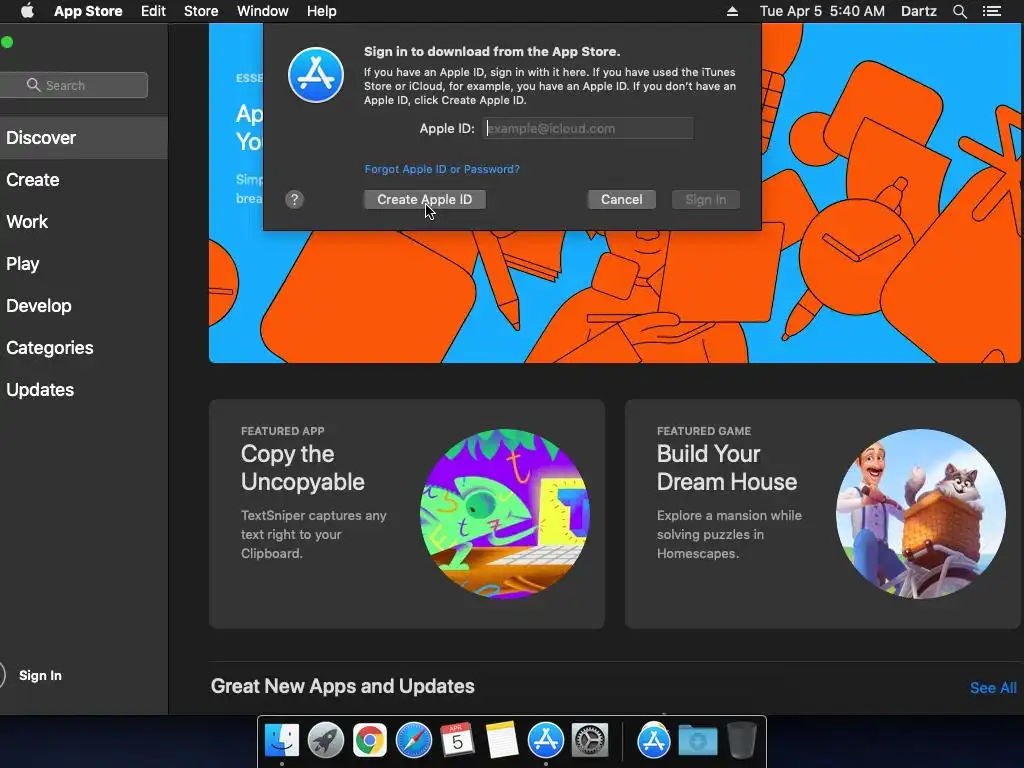Open the Trash in the Dock
The width and height of the screenshot is (1024, 768).
click(x=741, y=741)
